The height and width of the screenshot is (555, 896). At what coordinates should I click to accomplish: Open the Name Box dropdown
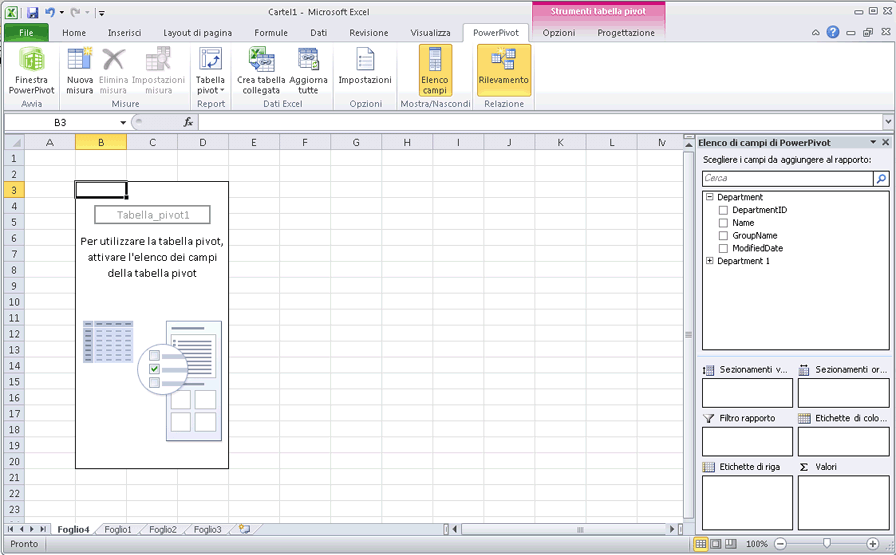[123, 122]
